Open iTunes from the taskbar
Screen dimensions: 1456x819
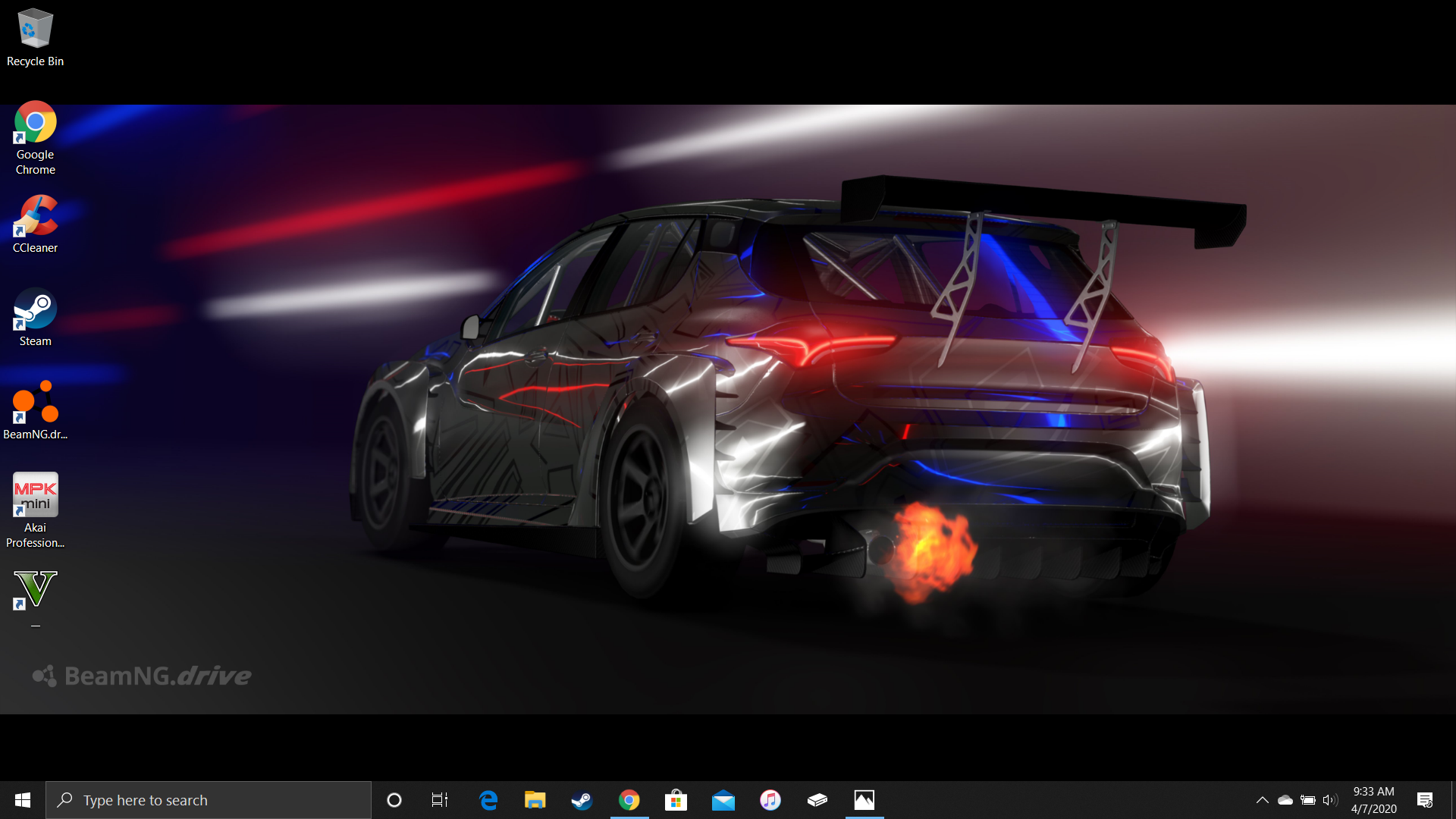point(770,800)
